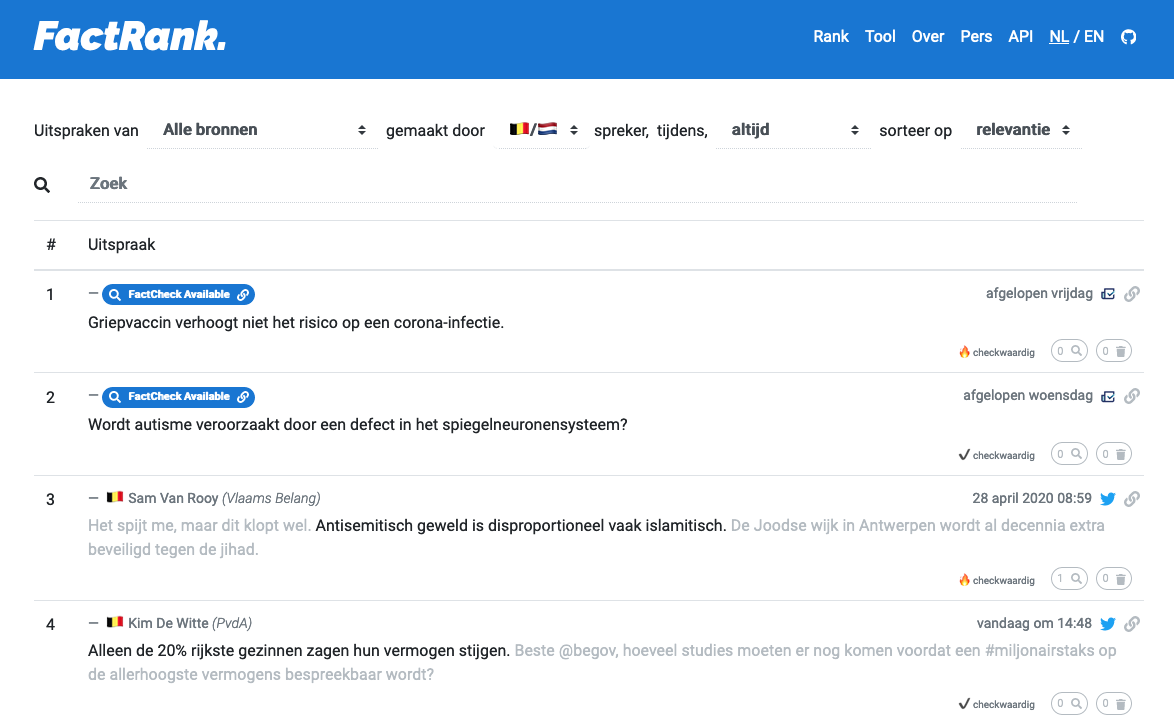Open the Alle bronnen source dropdown

[x=262, y=130]
